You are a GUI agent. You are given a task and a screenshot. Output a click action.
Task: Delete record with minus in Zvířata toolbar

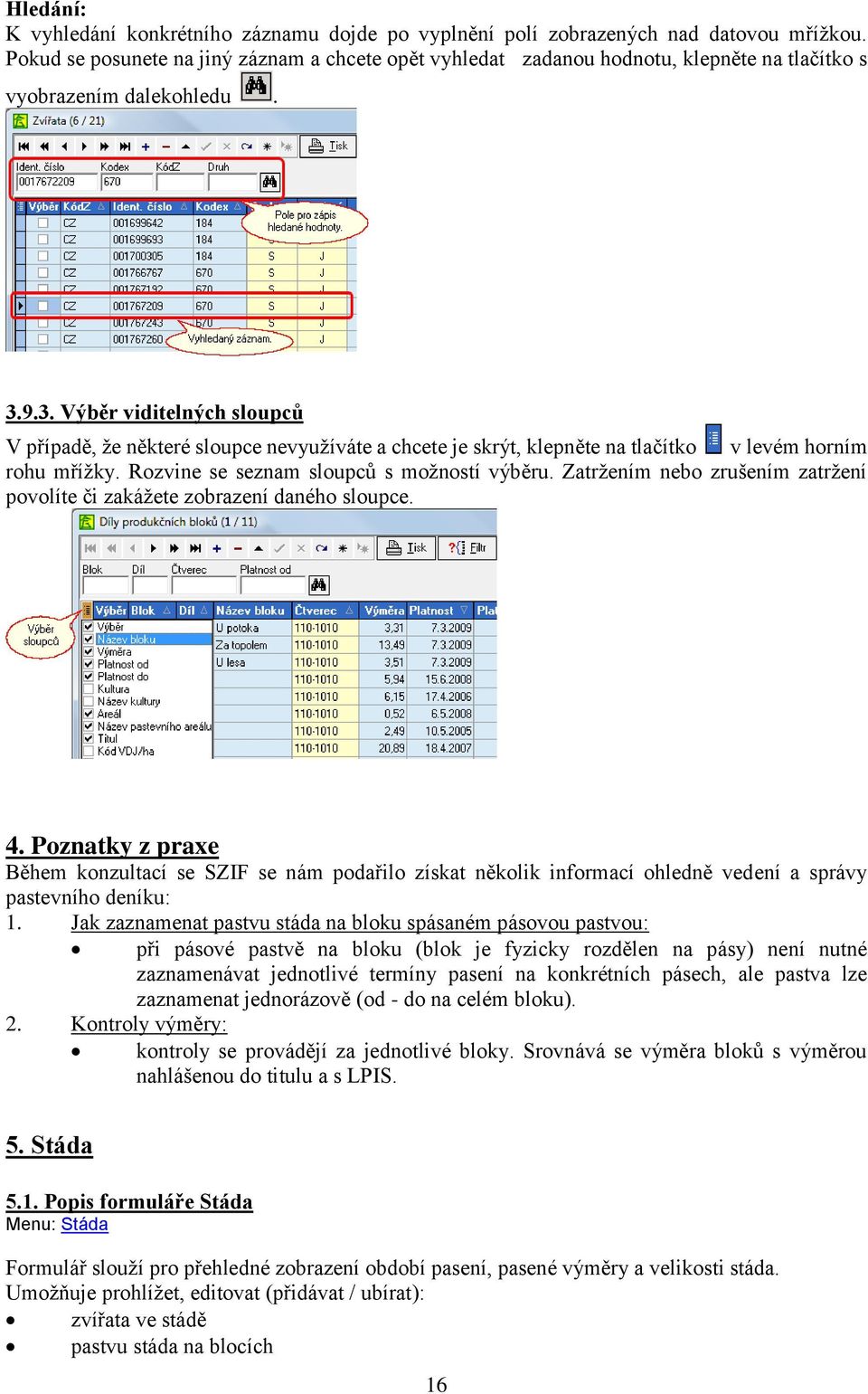click(165, 147)
